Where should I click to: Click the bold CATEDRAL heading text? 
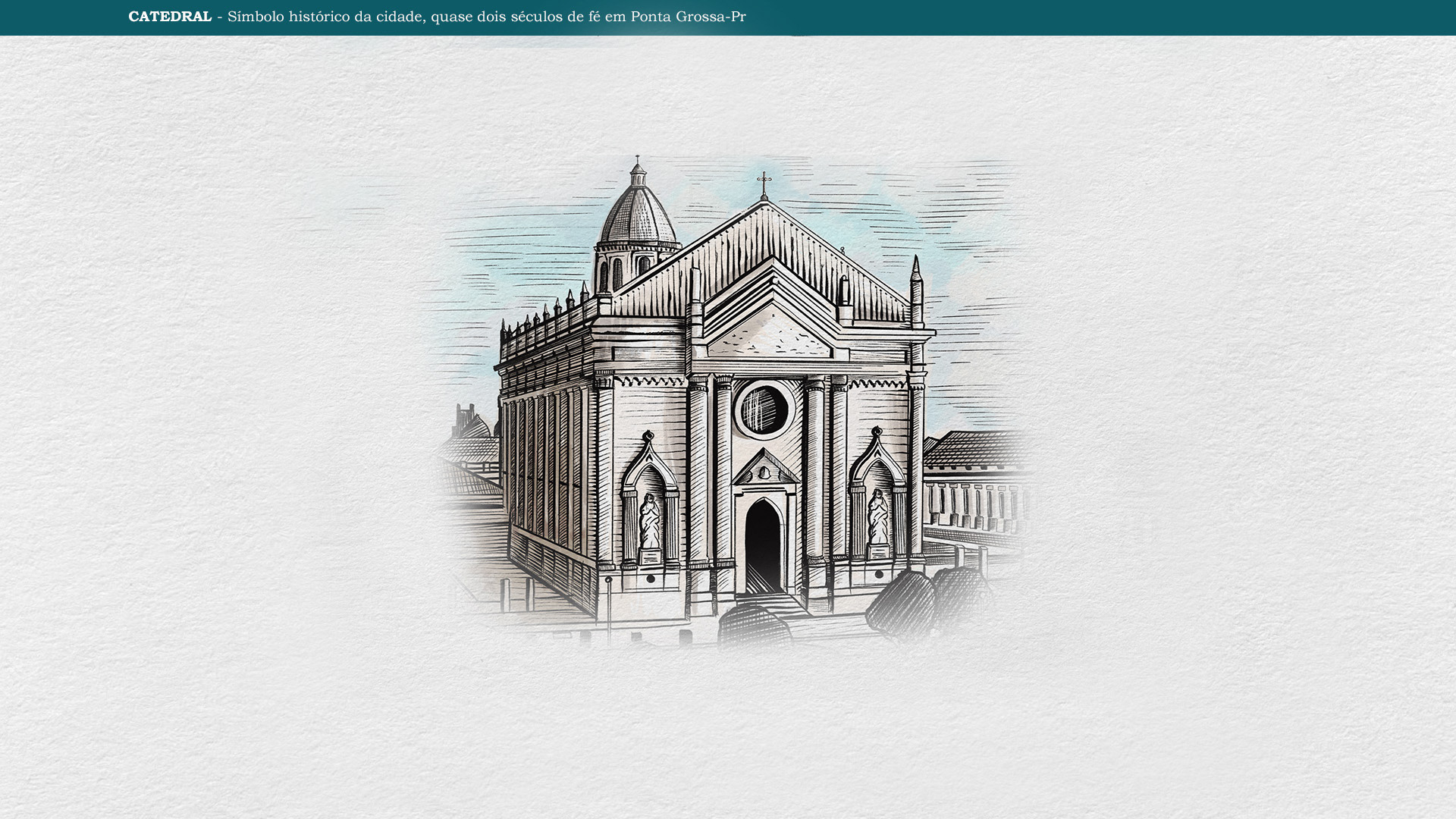tap(170, 17)
